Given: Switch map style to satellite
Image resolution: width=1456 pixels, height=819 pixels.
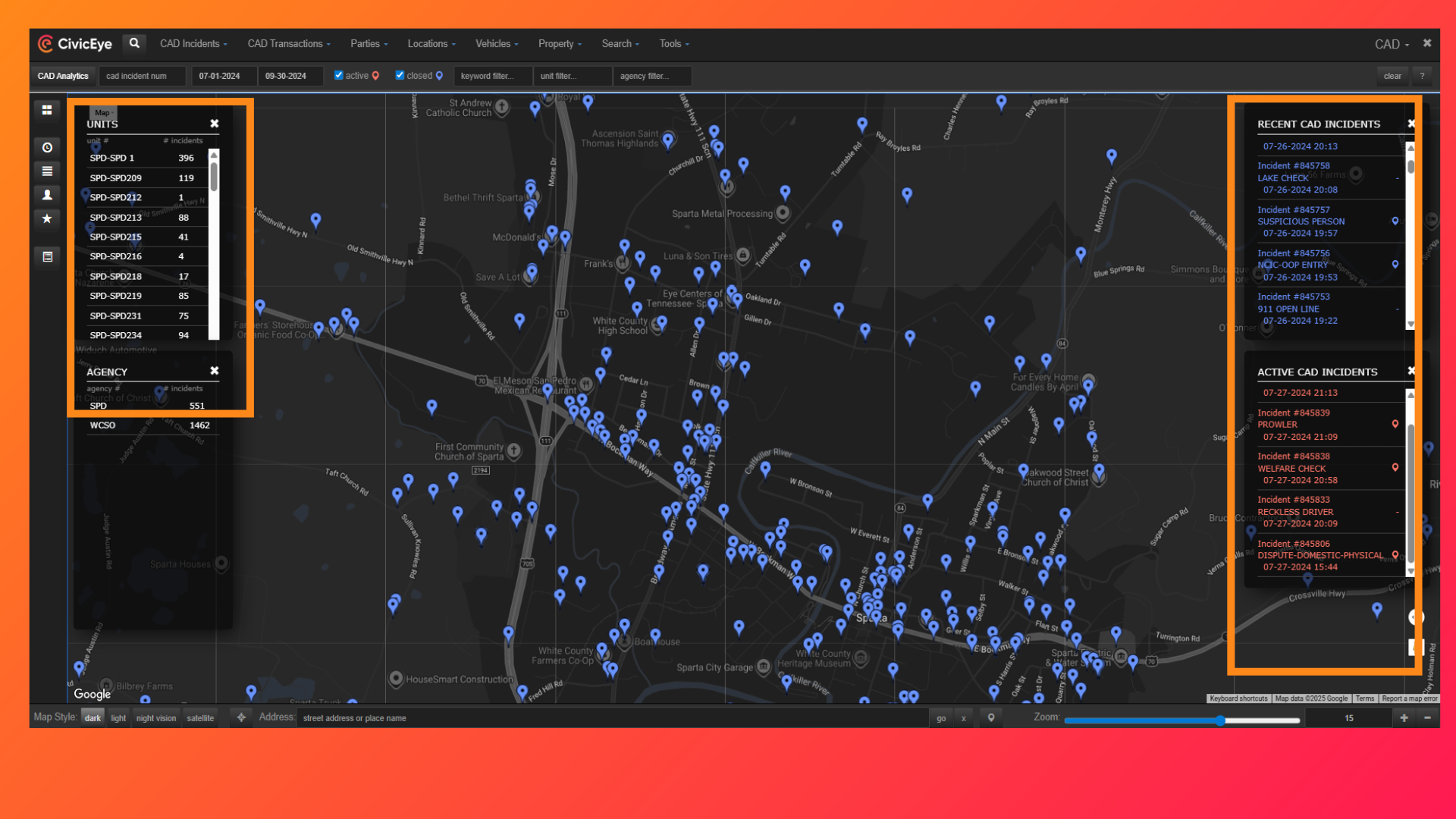Looking at the screenshot, I should point(200,718).
